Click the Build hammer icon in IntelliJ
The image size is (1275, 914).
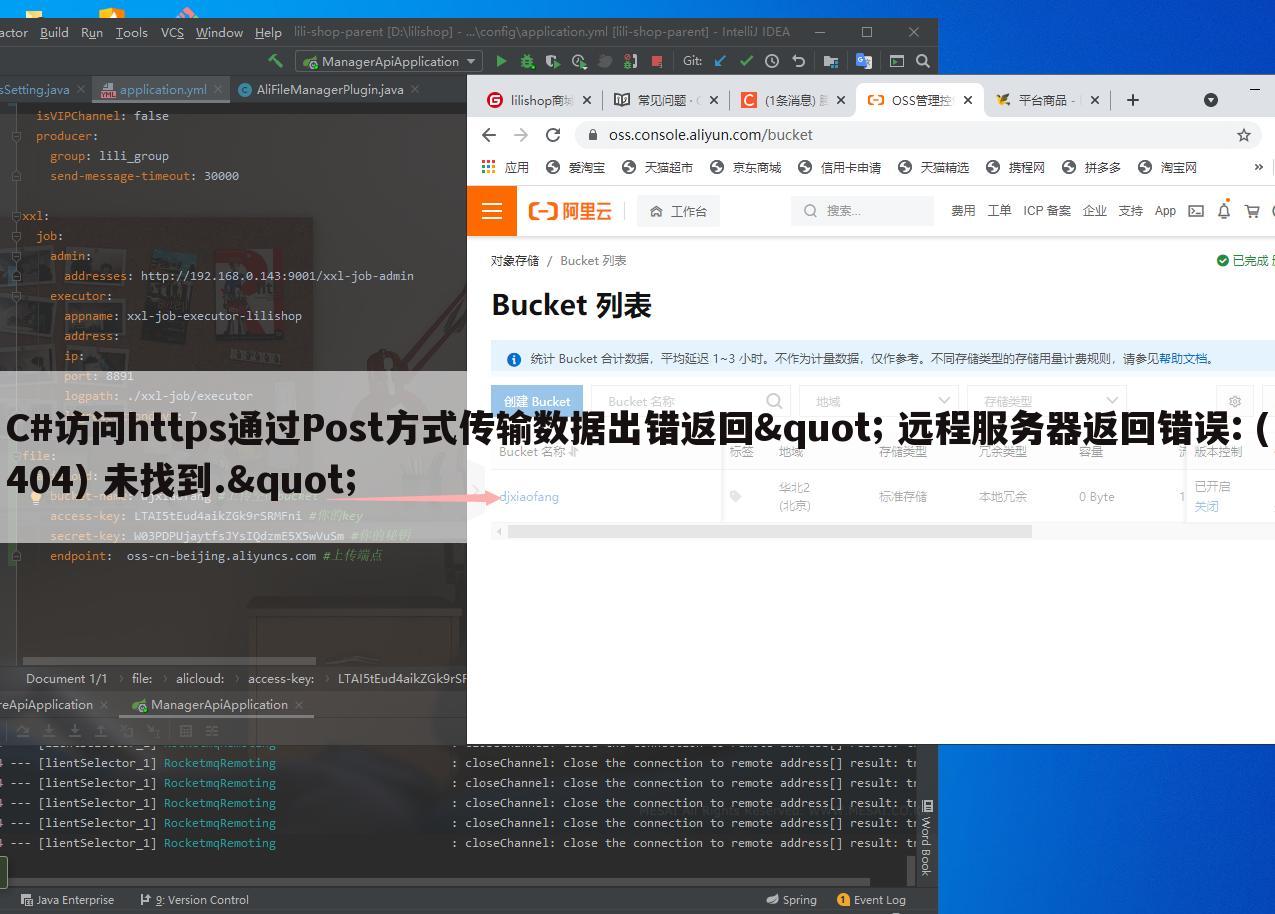(x=276, y=61)
